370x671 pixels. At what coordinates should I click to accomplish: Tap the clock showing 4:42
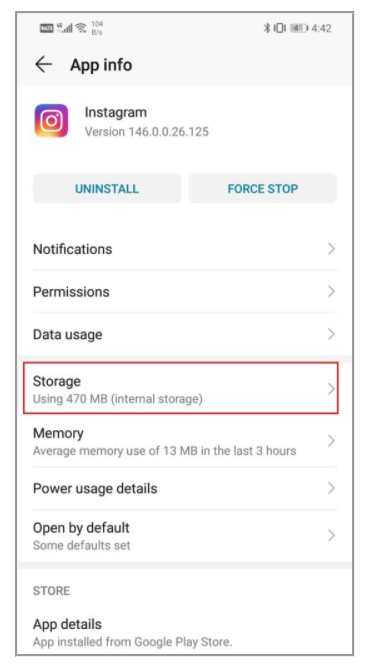[x=321, y=28]
